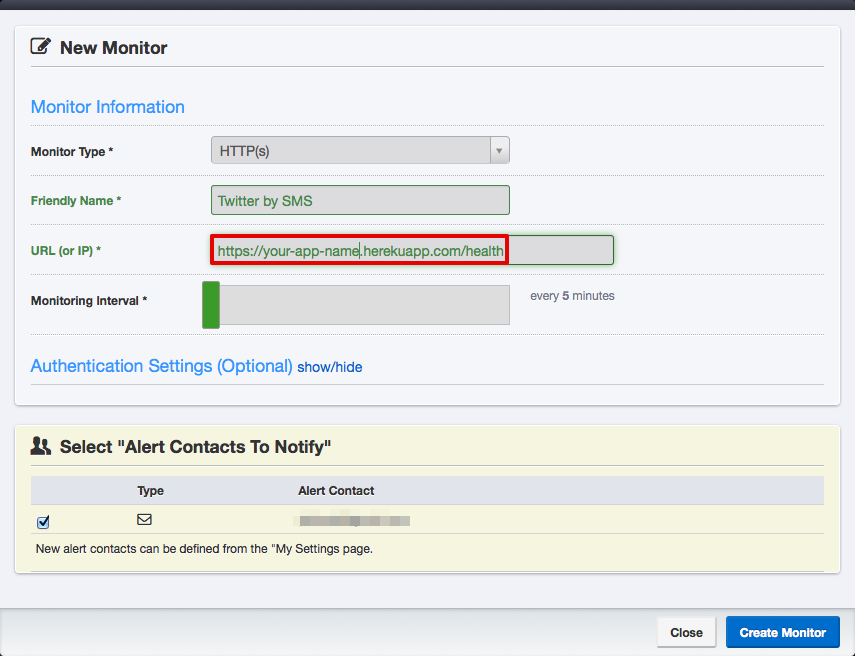Open the Monitor Type HTTP(s) dropdown
This screenshot has width=855, height=656.
pyautogui.click(x=350, y=151)
